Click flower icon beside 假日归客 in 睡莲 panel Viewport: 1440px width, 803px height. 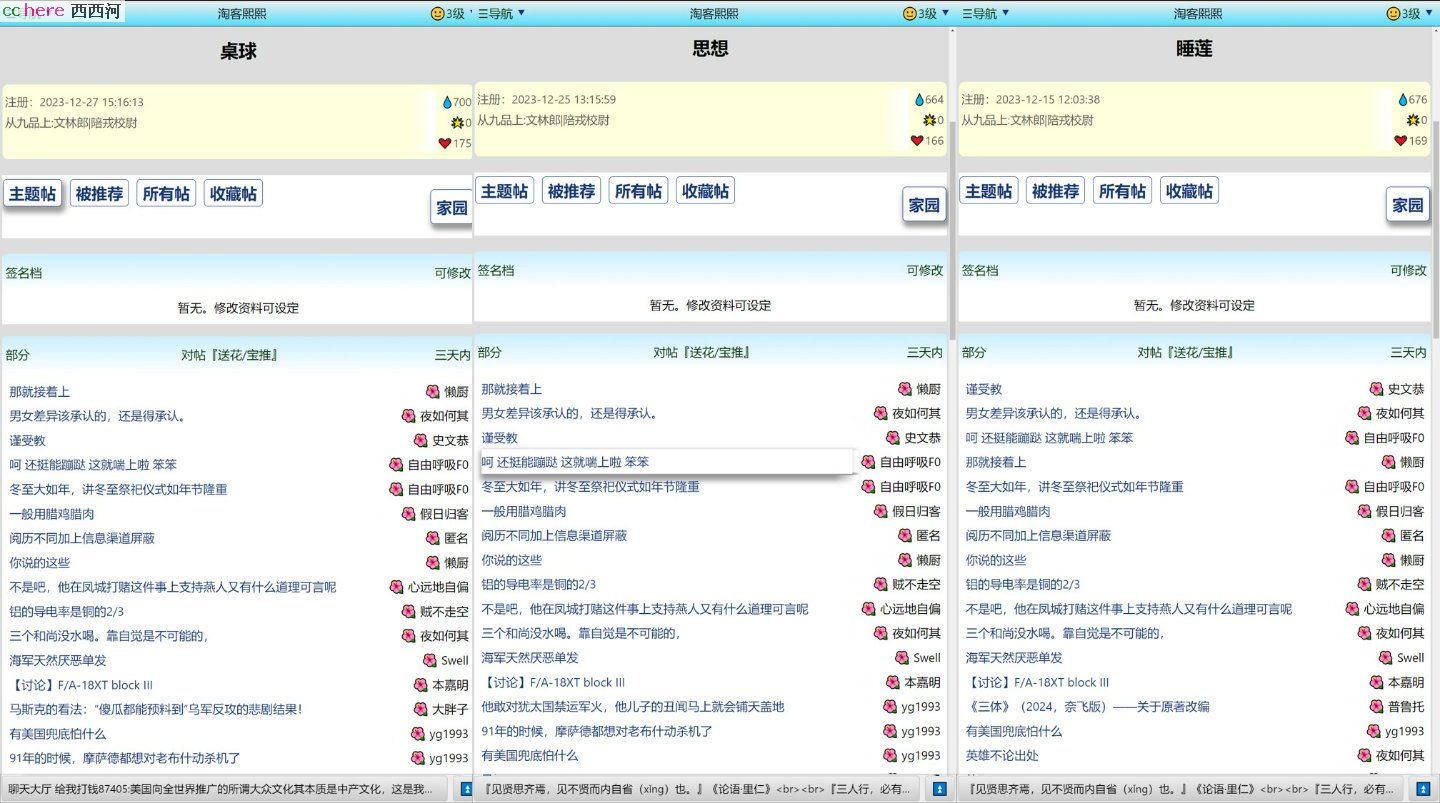(x=1365, y=511)
